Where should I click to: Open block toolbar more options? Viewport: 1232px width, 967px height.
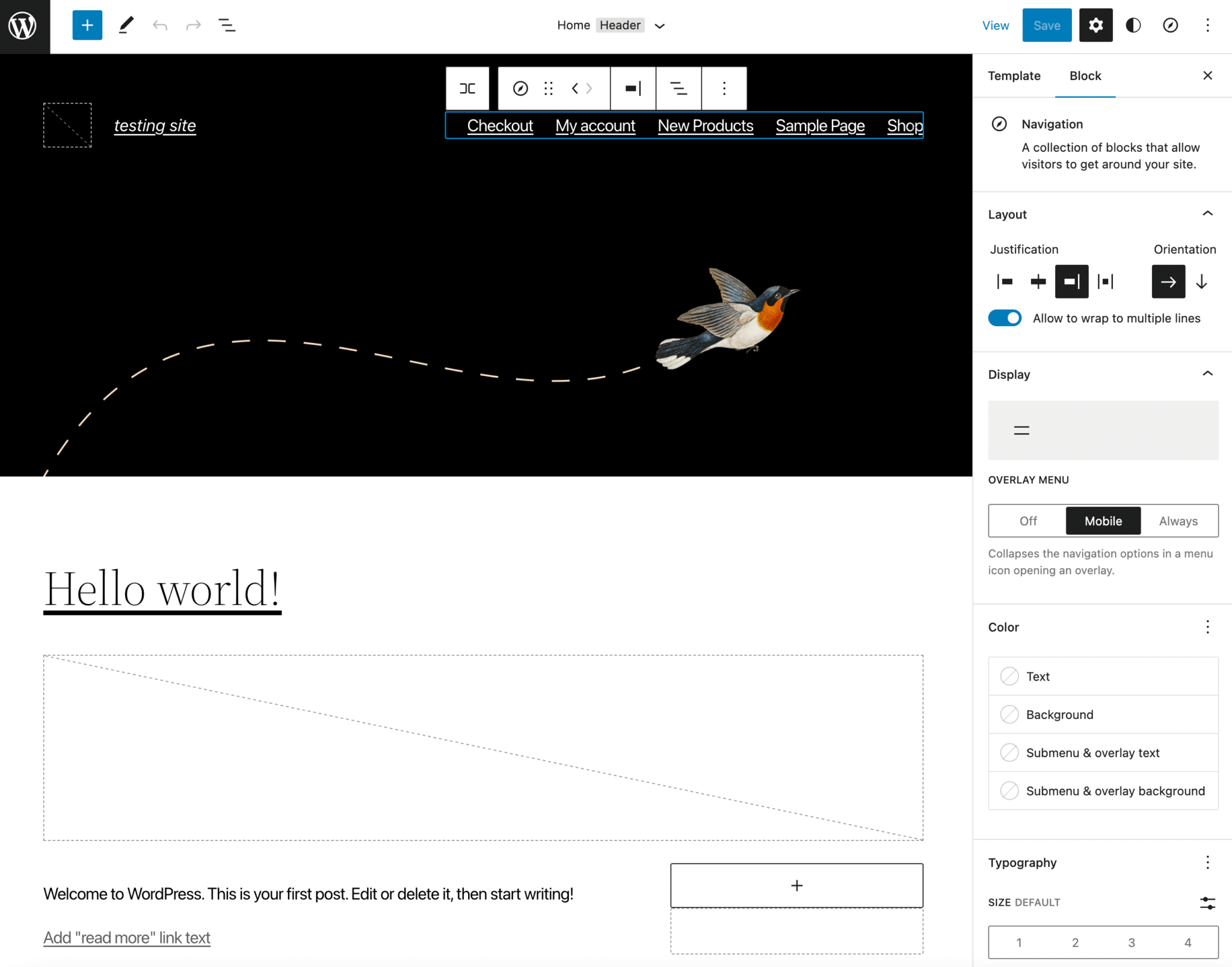[724, 88]
